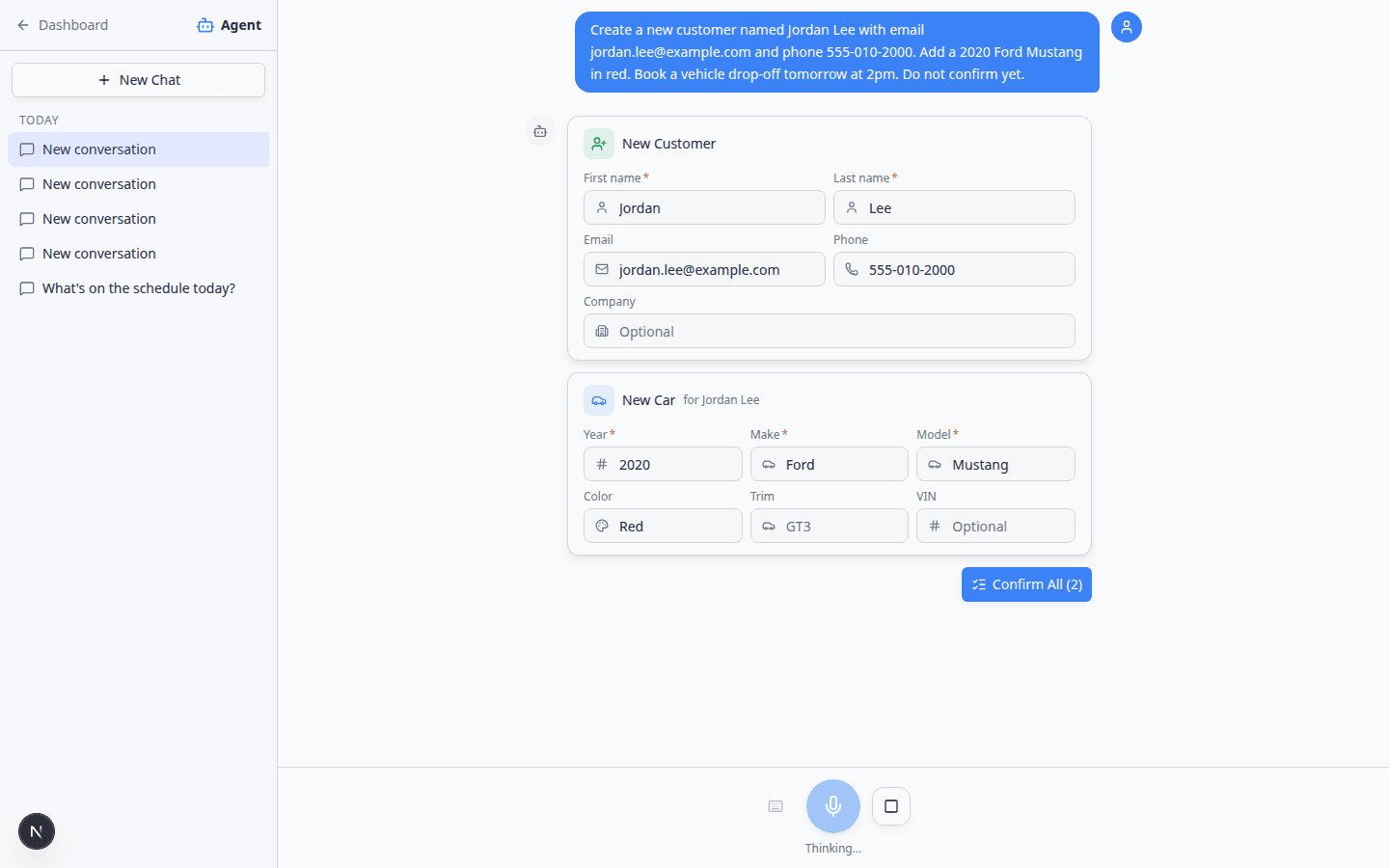Click the Agent robot icon in header
This screenshot has height=868, width=1389.
coord(205,25)
